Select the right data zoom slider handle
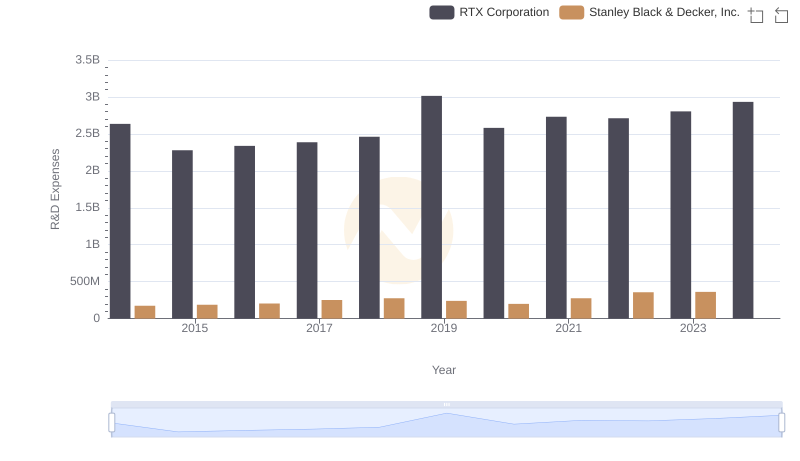Image resolution: width=800 pixels, height=461 pixels. pyautogui.click(x=781, y=422)
